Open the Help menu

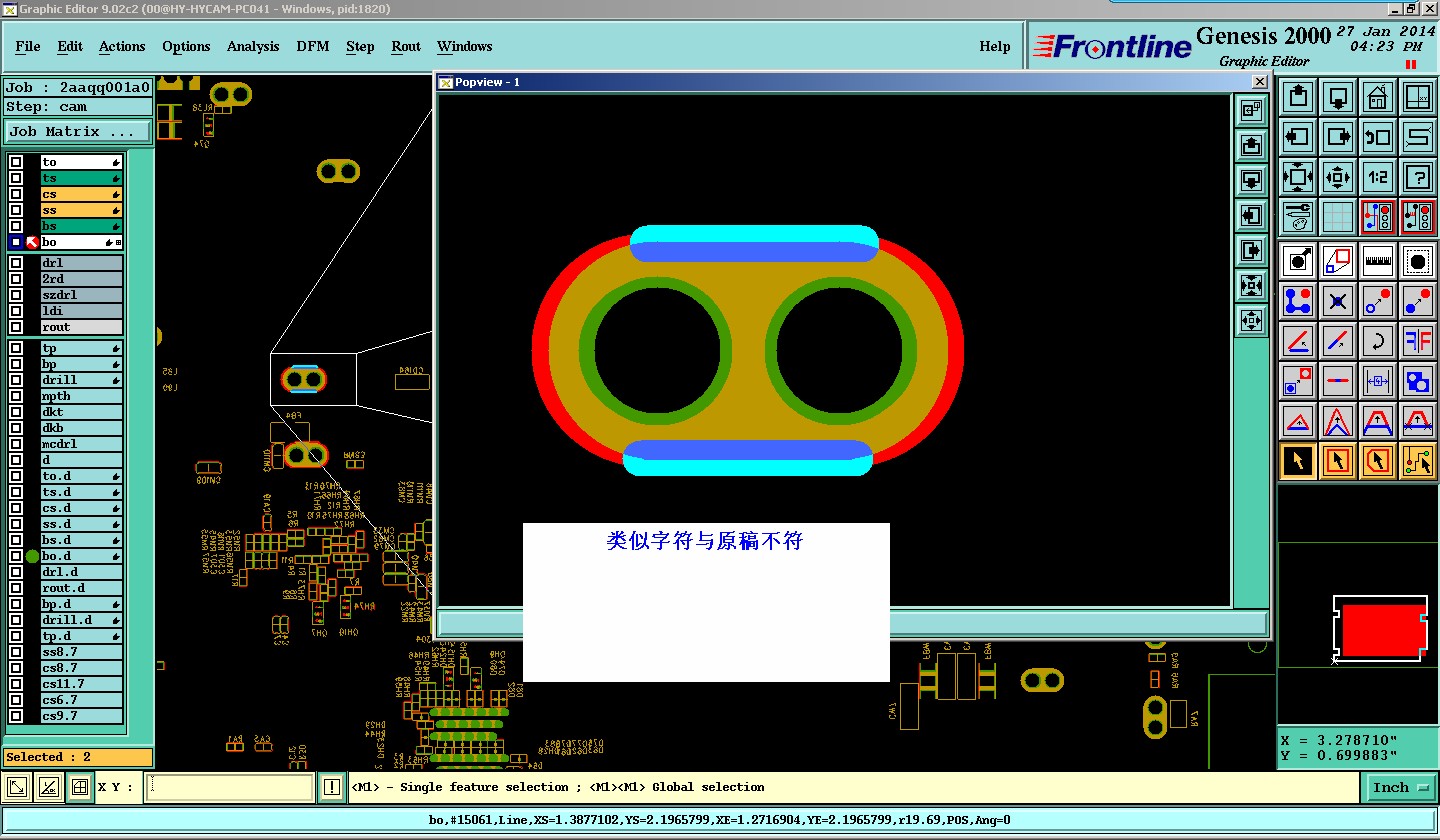tap(995, 46)
